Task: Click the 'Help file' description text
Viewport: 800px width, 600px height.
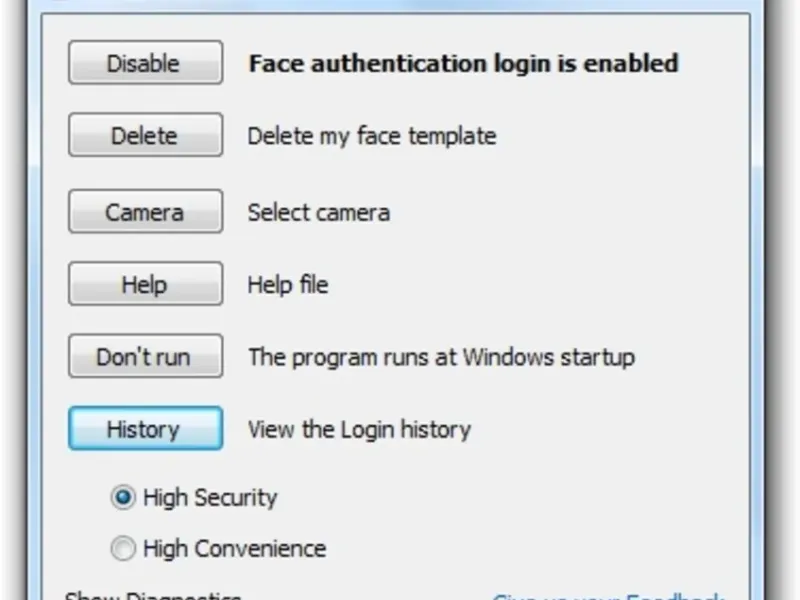Action: [x=287, y=284]
